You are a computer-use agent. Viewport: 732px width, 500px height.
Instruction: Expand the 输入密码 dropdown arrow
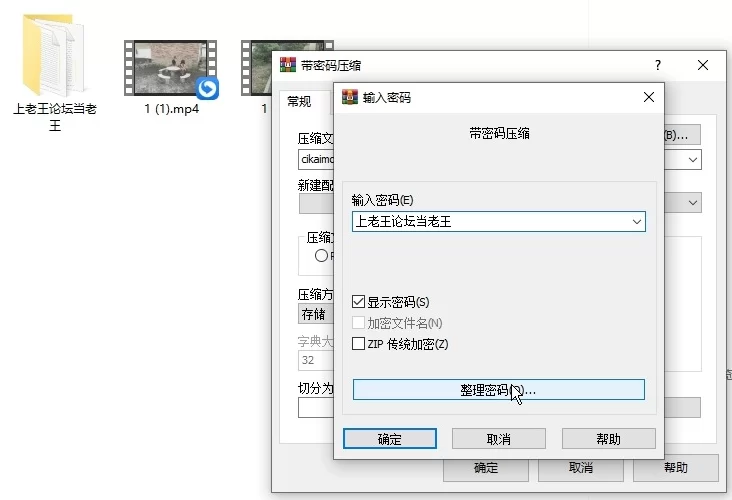636,222
